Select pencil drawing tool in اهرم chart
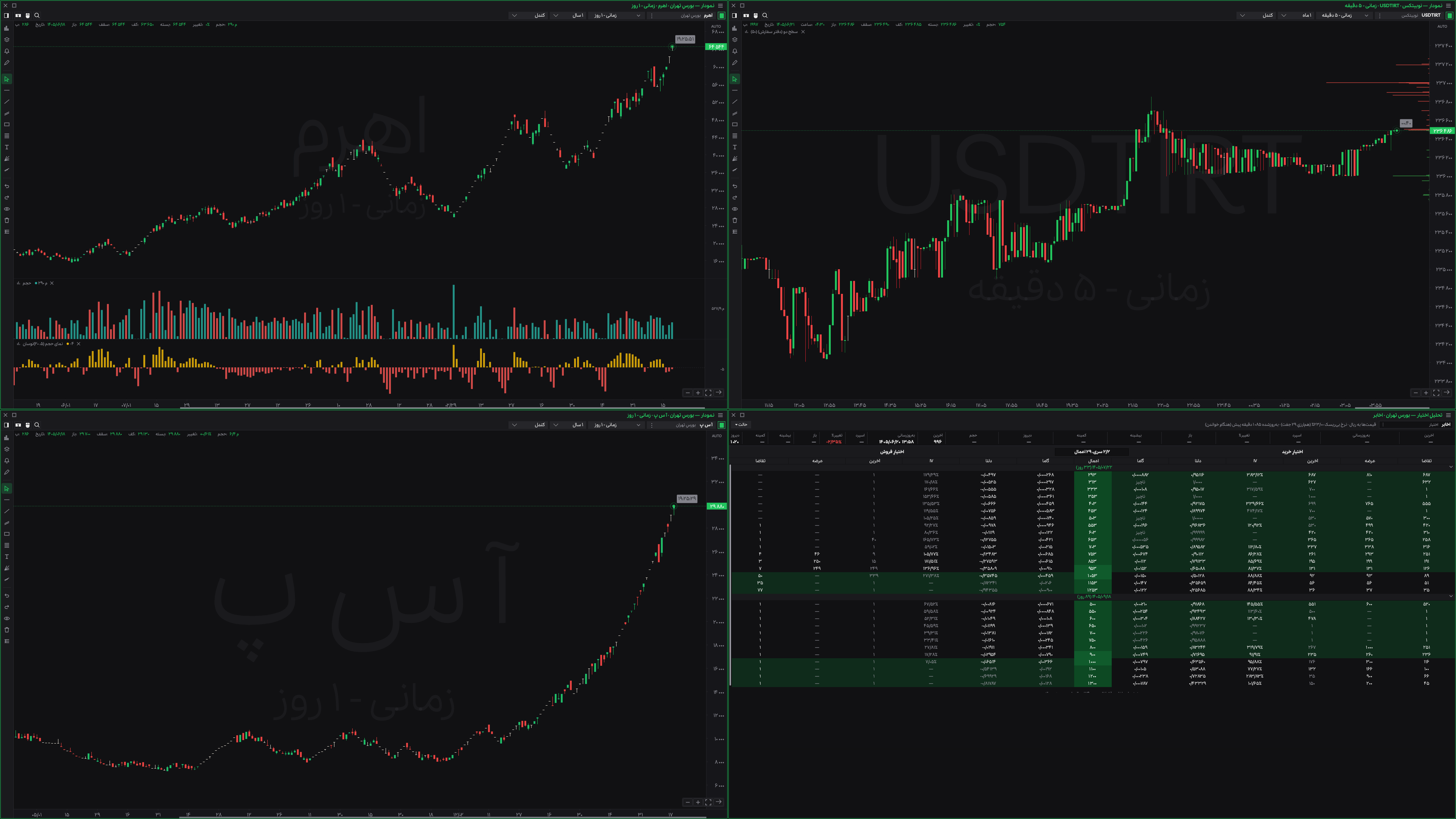The image size is (1456, 819). click(x=7, y=63)
